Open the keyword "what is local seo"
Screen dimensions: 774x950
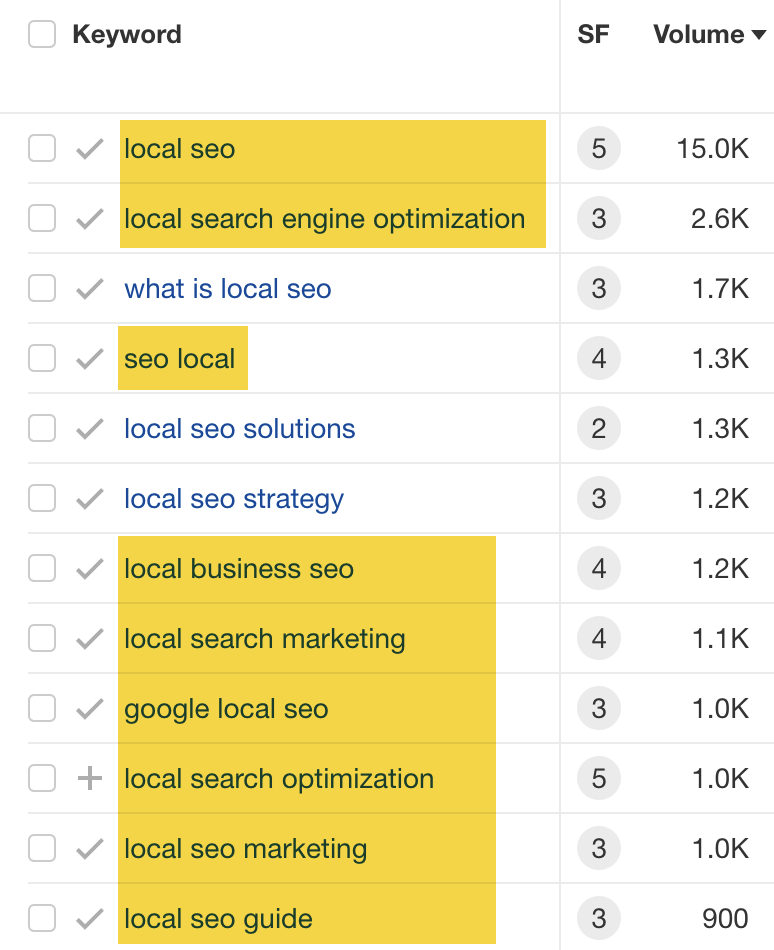(227, 288)
